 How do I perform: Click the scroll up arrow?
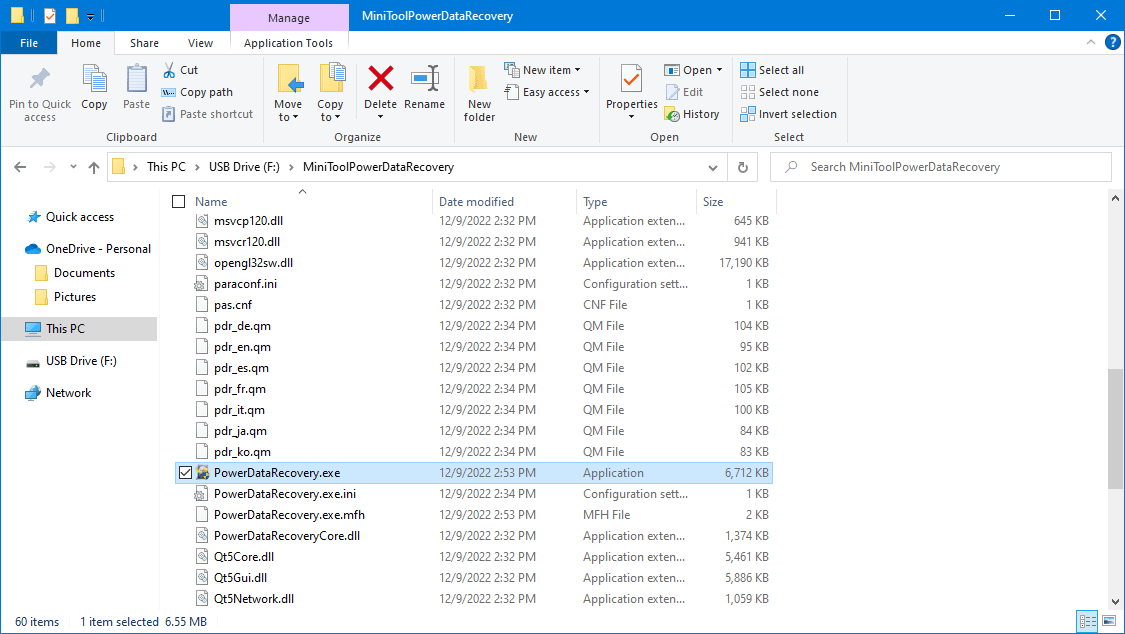[x=1114, y=198]
